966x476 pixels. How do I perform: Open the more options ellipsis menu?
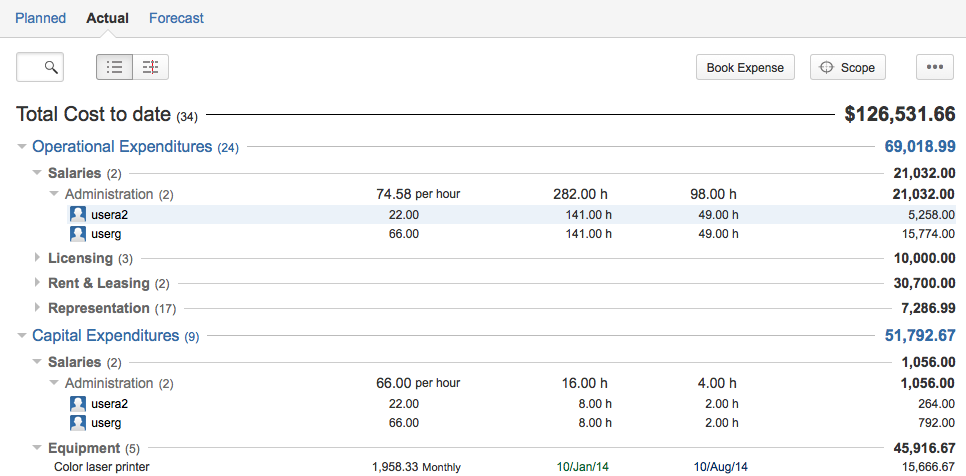coord(935,68)
